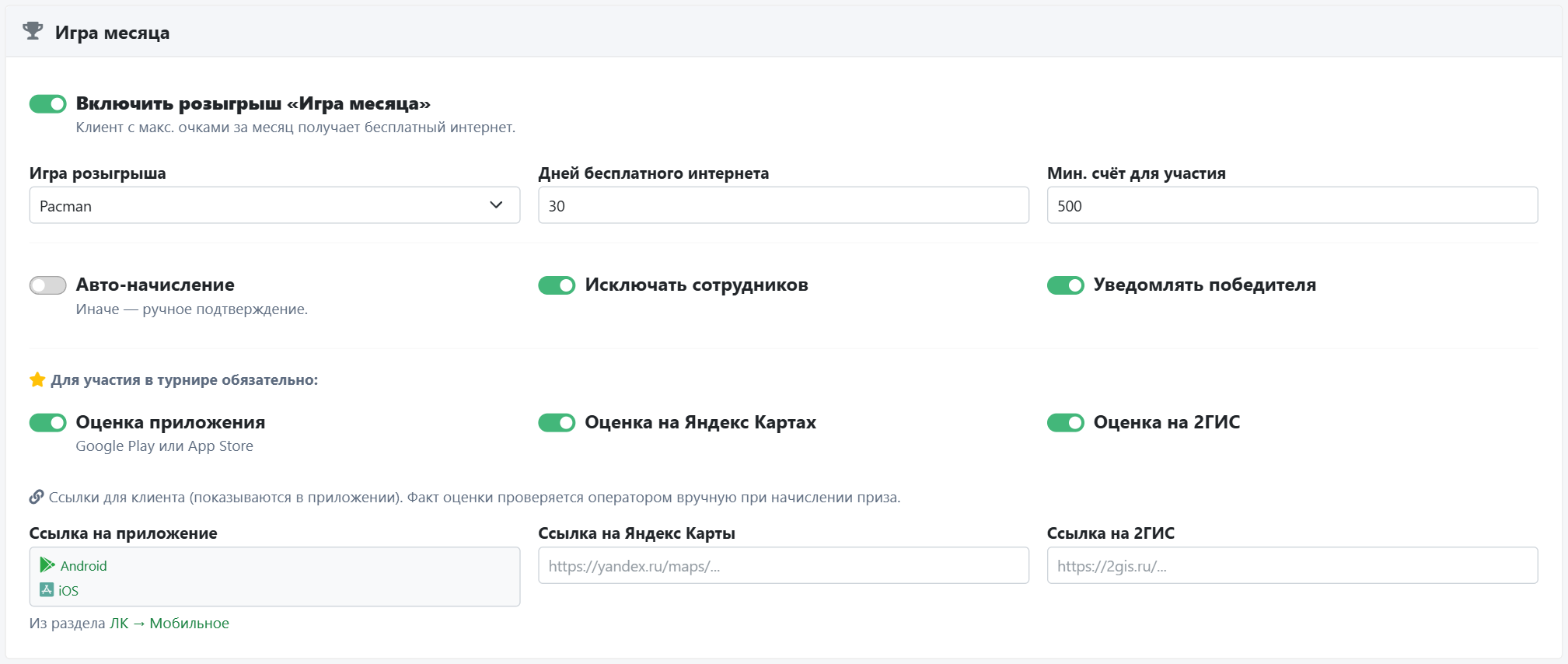Click the Игра месяца section header text
The width and height of the screenshot is (1568, 664).
(112, 33)
